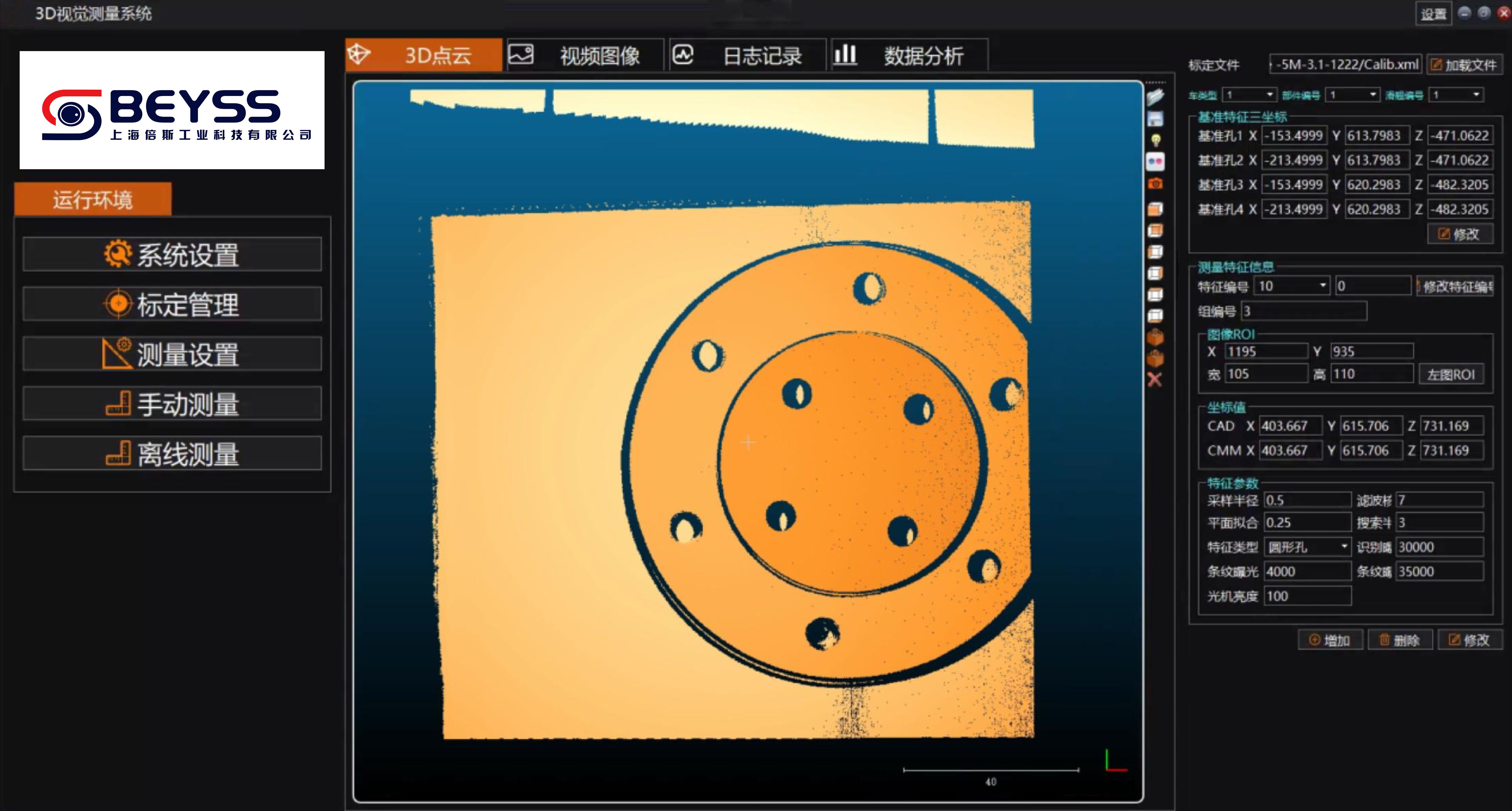Click the 3D cube icon on 3D点云 tab

(x=359, y=54)
